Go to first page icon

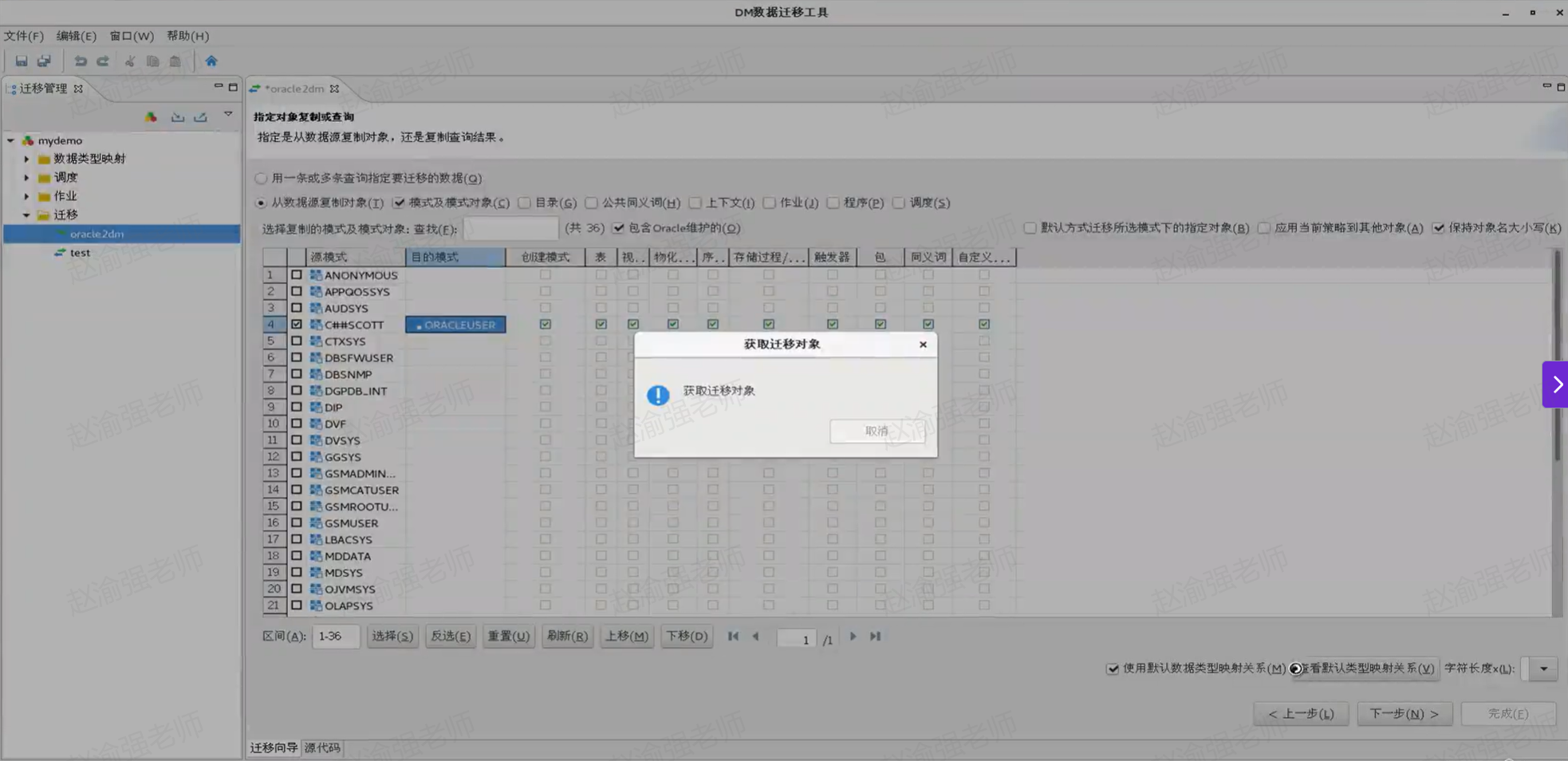pyautogui.click(x=733, y=636)
